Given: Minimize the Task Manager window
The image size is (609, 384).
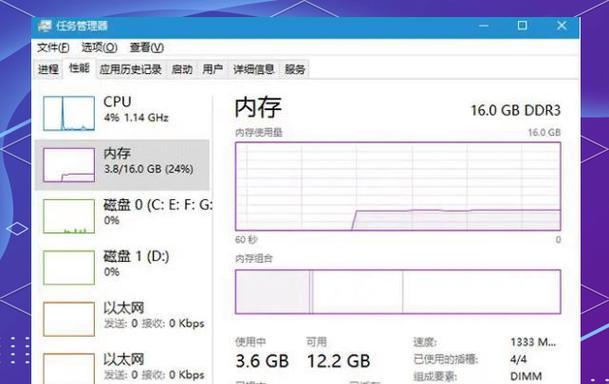Looking at the screenshot, I should point(484,26).
